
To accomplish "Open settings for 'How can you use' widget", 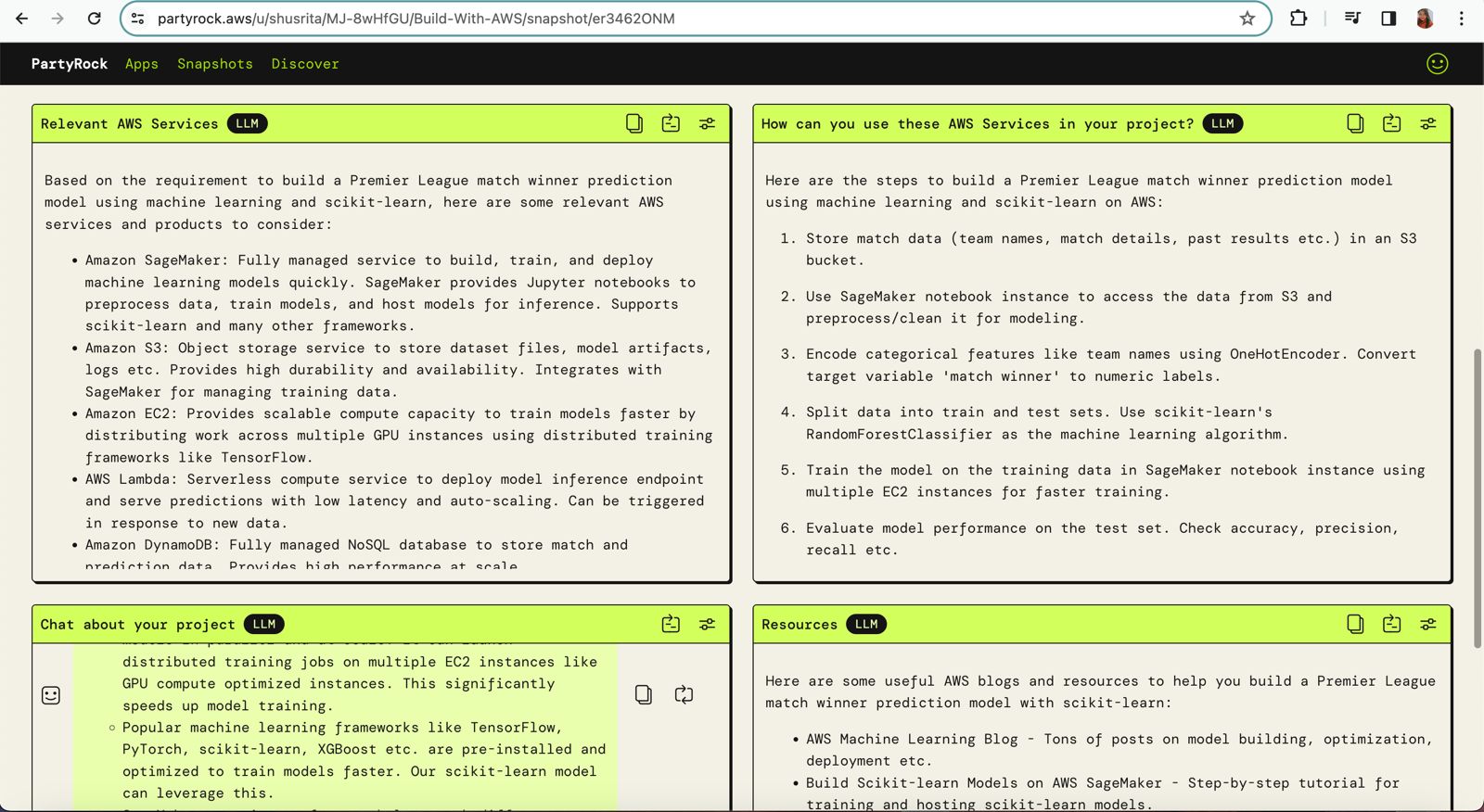I will point(1428,123).
